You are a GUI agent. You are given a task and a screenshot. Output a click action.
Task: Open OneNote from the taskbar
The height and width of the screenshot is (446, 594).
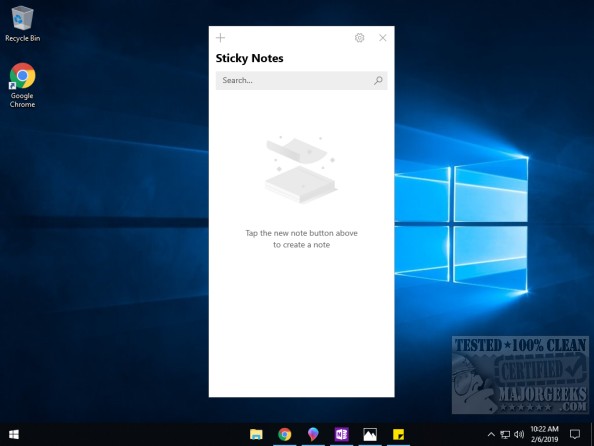pos(341,434)
